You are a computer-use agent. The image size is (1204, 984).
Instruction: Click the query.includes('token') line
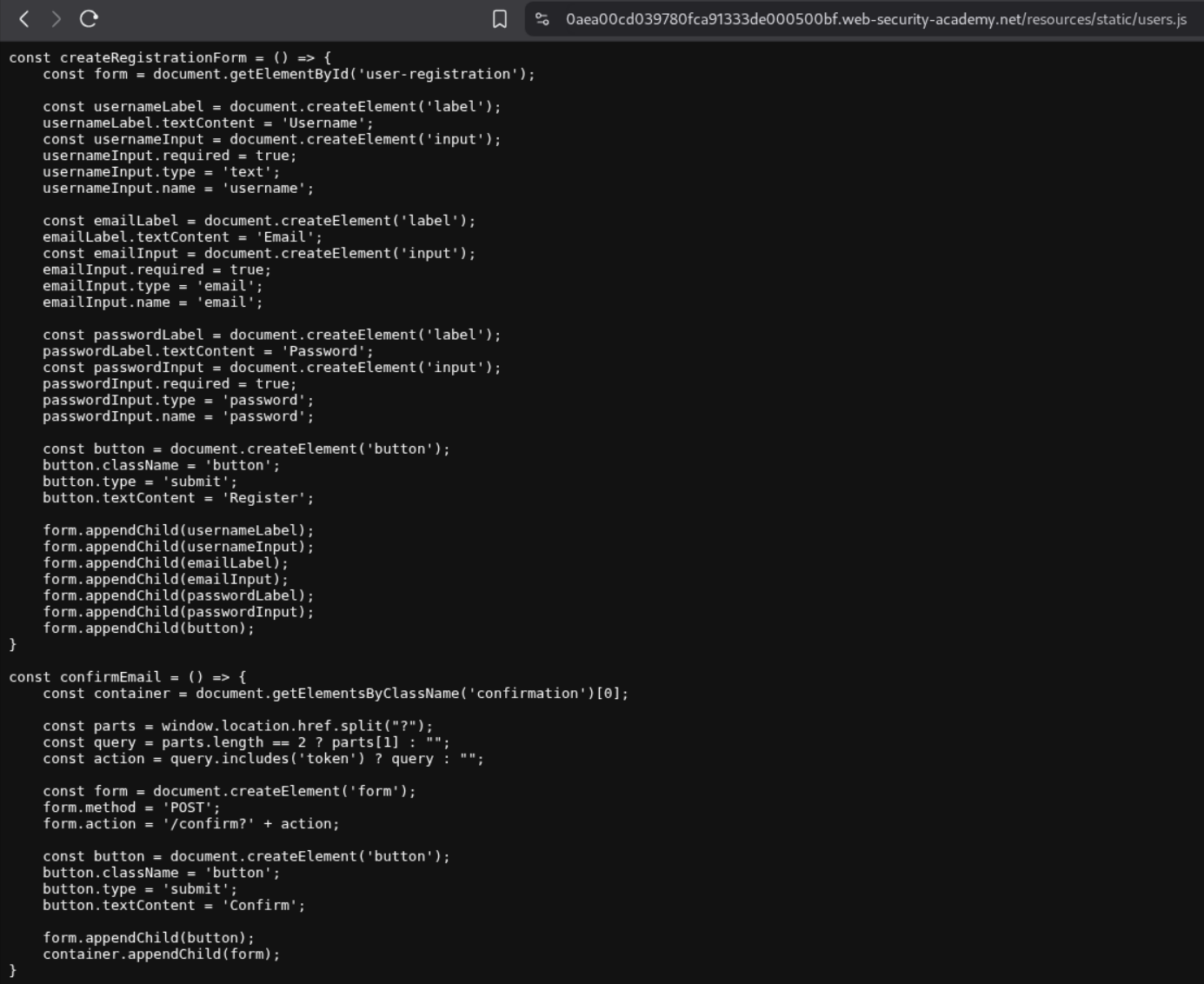tap(263, 759)
